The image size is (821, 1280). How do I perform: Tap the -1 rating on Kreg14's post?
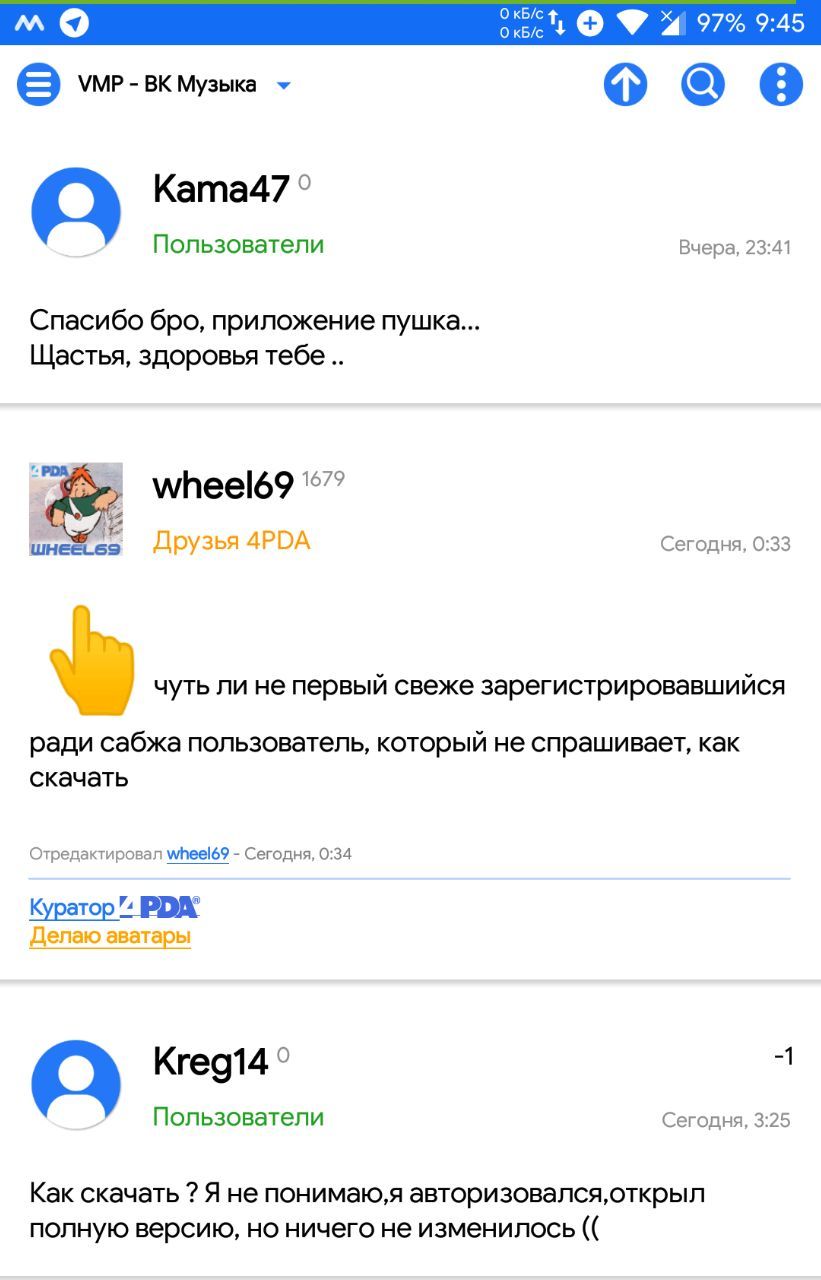pyautogui.click(x=783, y=1056)
